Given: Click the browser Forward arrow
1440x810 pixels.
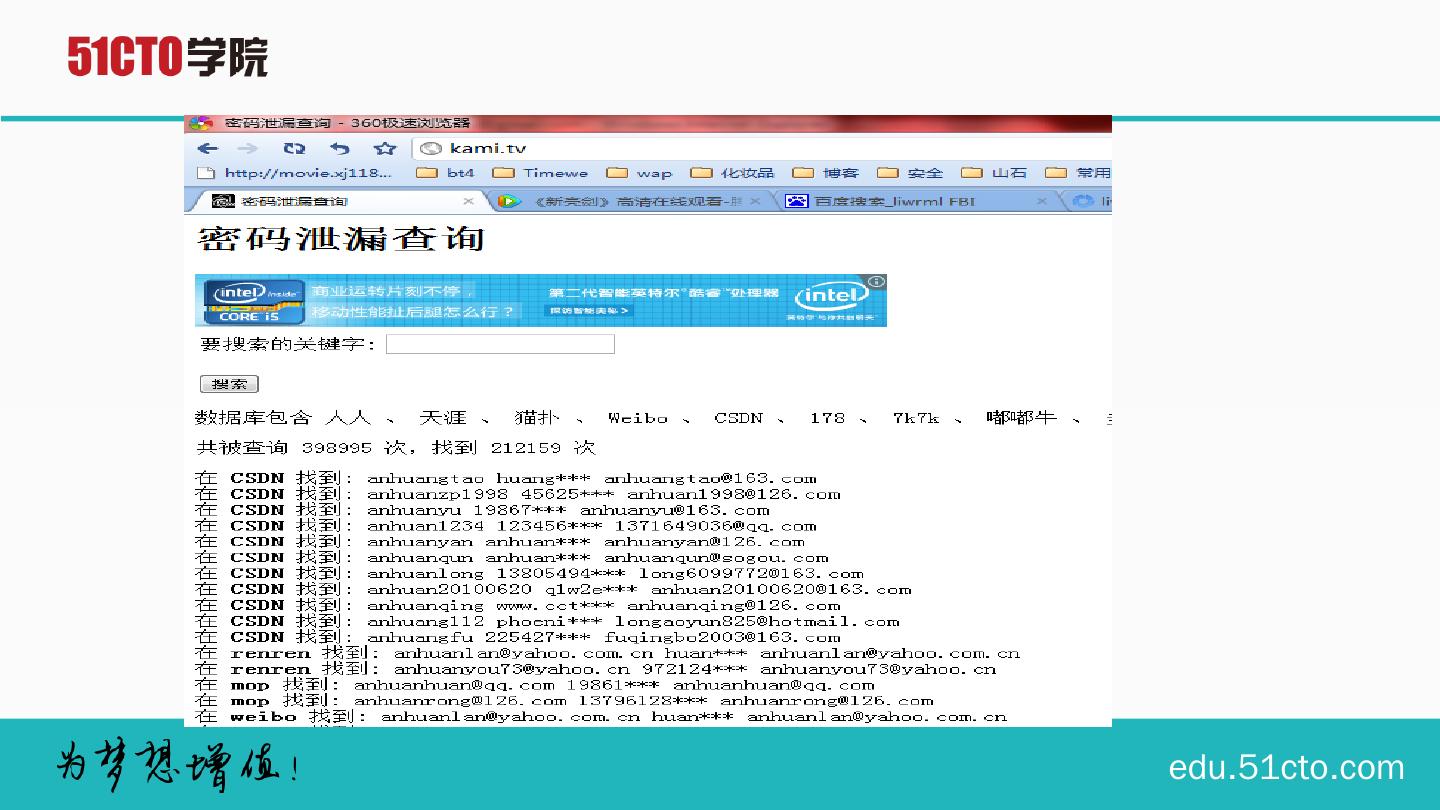Looking at the screenshot, I should point(247,148).
